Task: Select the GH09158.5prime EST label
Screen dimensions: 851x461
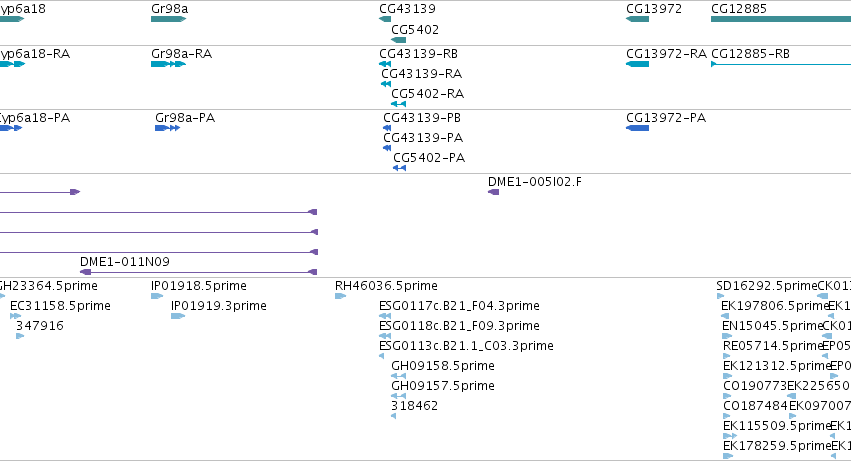Action: click(x=443, y=366)
